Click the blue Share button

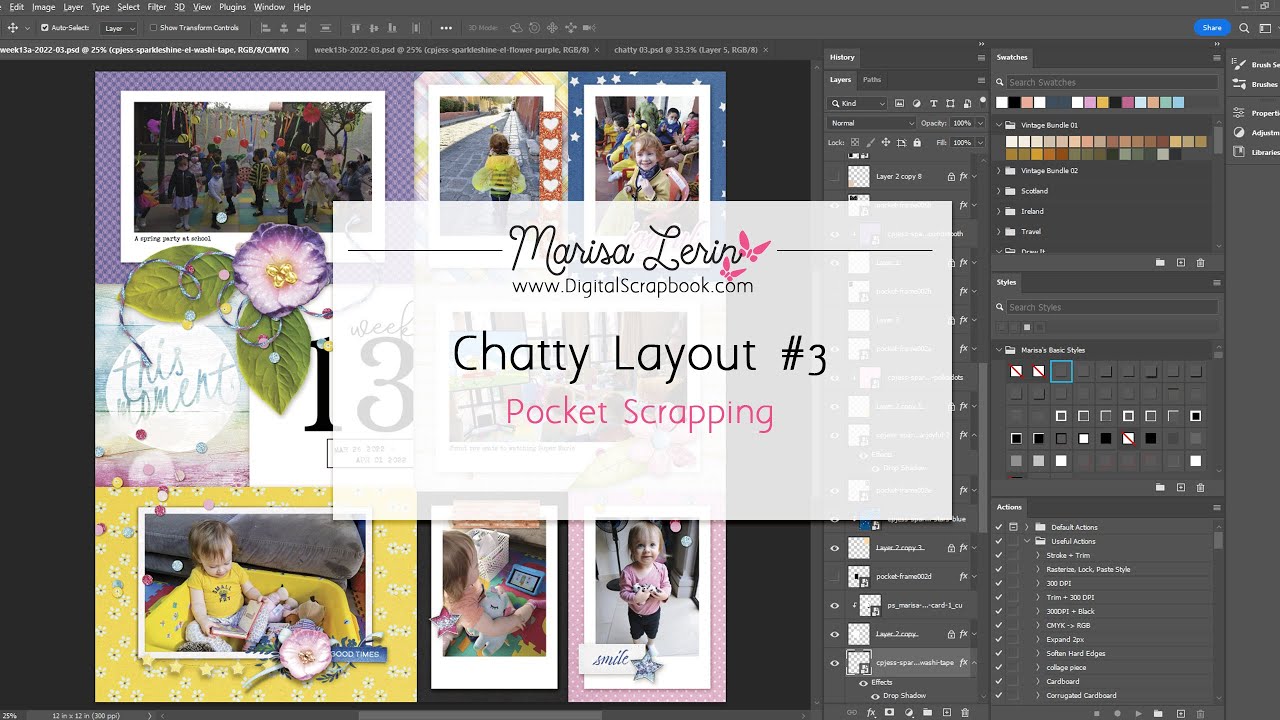tap(1212, 28)
